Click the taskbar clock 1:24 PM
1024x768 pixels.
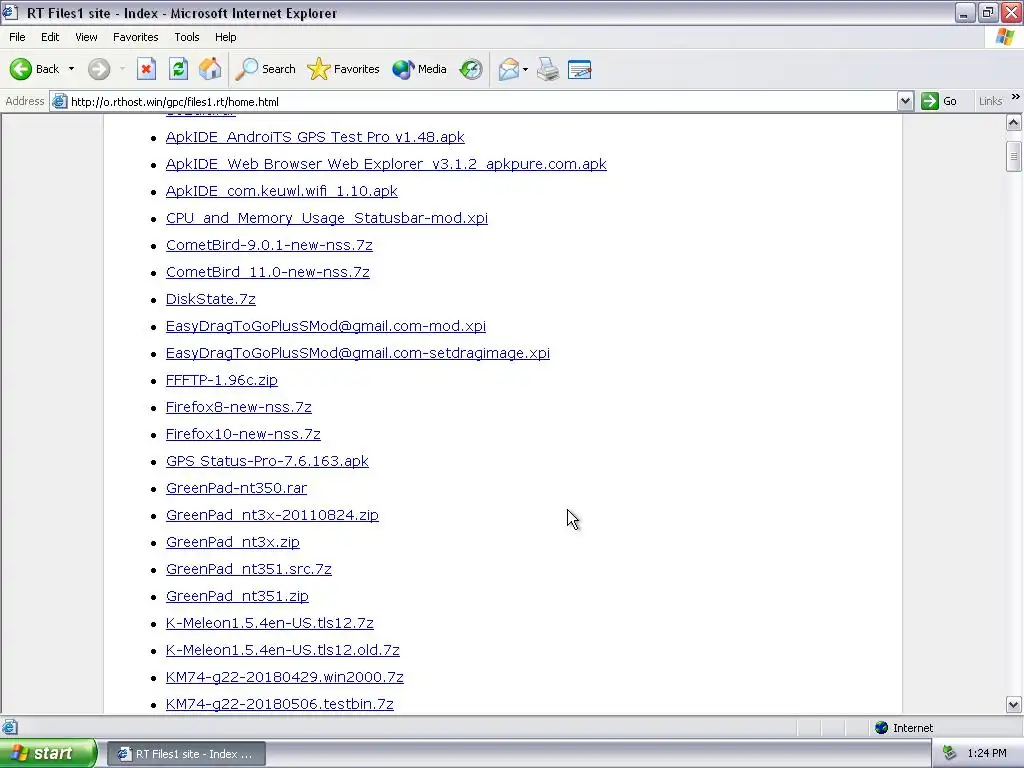coord(987,753)
